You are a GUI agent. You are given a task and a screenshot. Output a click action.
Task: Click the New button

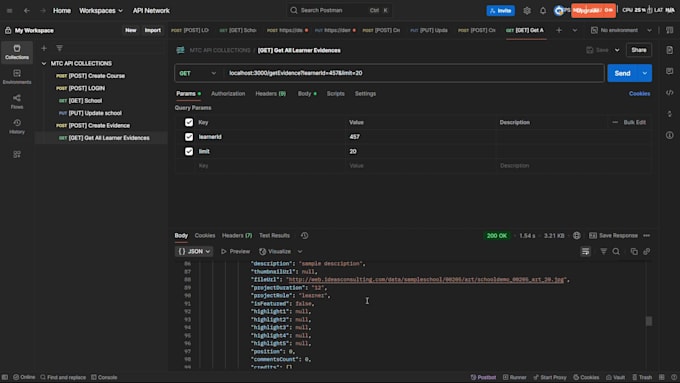(131, 30)
